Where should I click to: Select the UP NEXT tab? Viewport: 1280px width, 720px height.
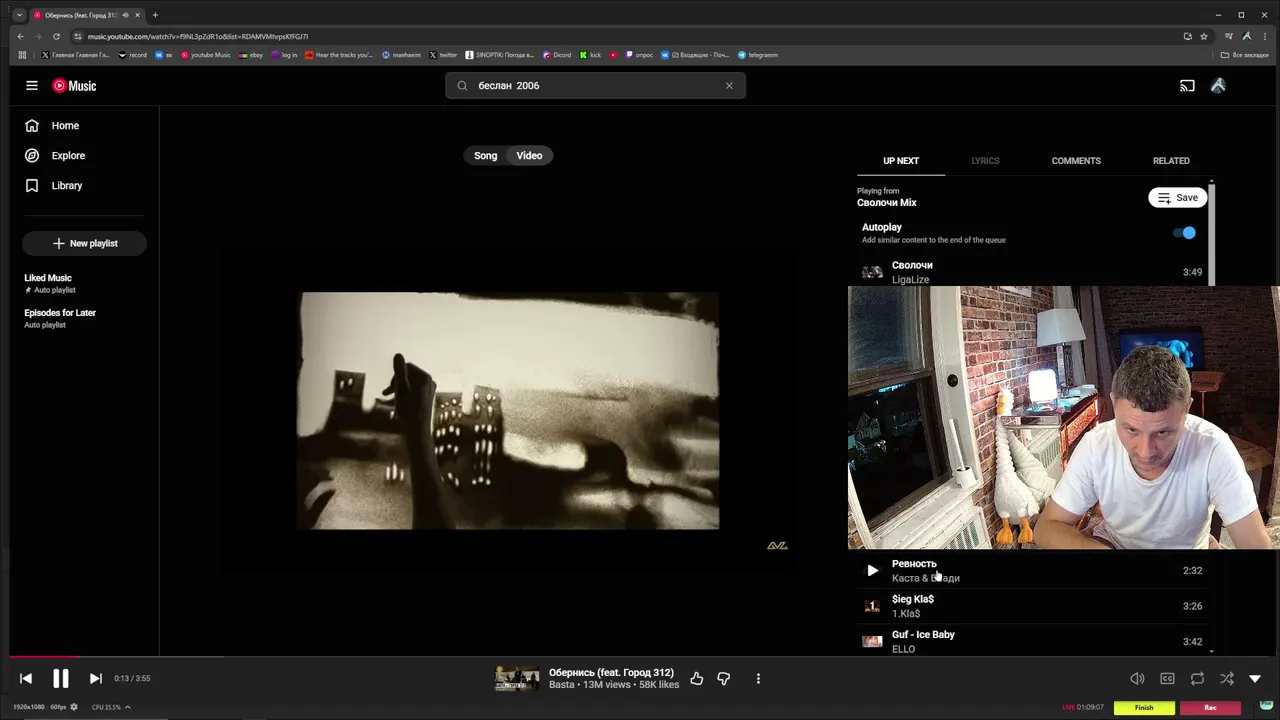(x=901, y=161)
